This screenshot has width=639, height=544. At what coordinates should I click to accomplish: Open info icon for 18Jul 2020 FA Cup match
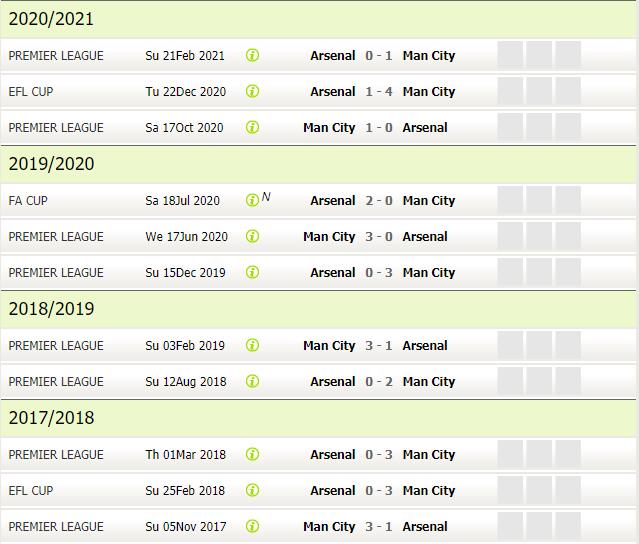[252, 200]
